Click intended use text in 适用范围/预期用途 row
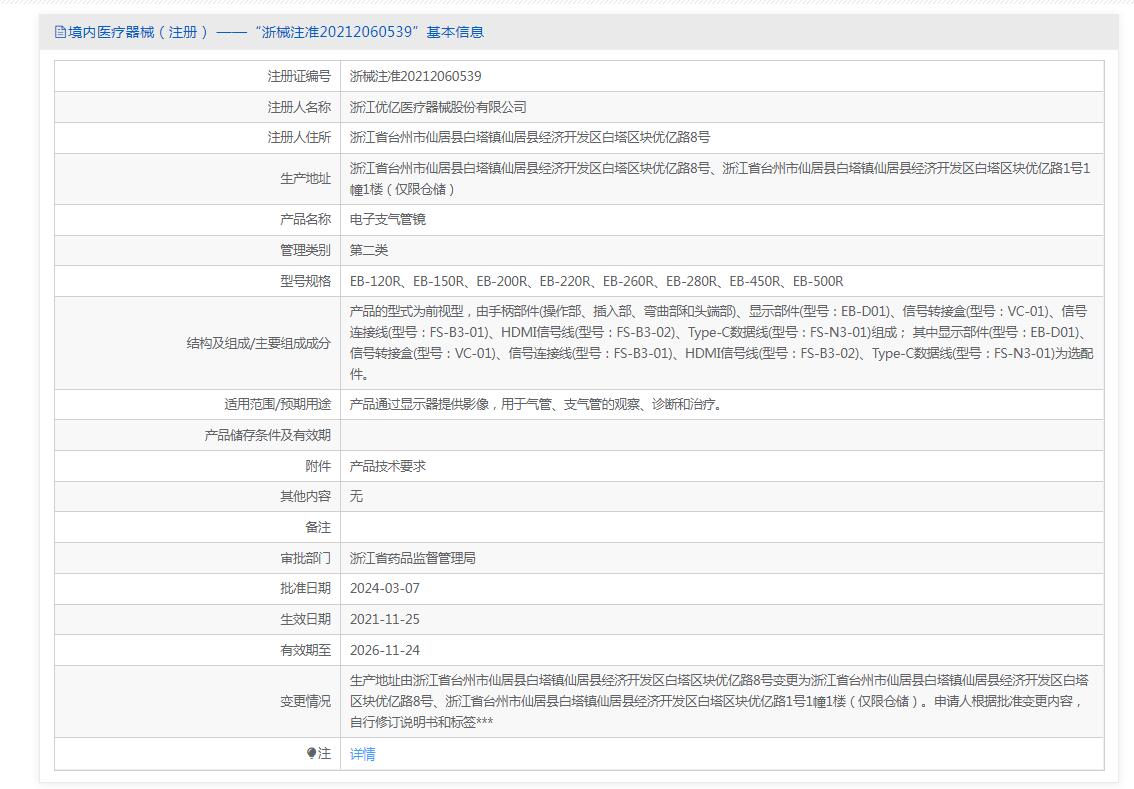Image resolution: width=1134 pixels, height=789 pixels. click(x=536, y=404)
